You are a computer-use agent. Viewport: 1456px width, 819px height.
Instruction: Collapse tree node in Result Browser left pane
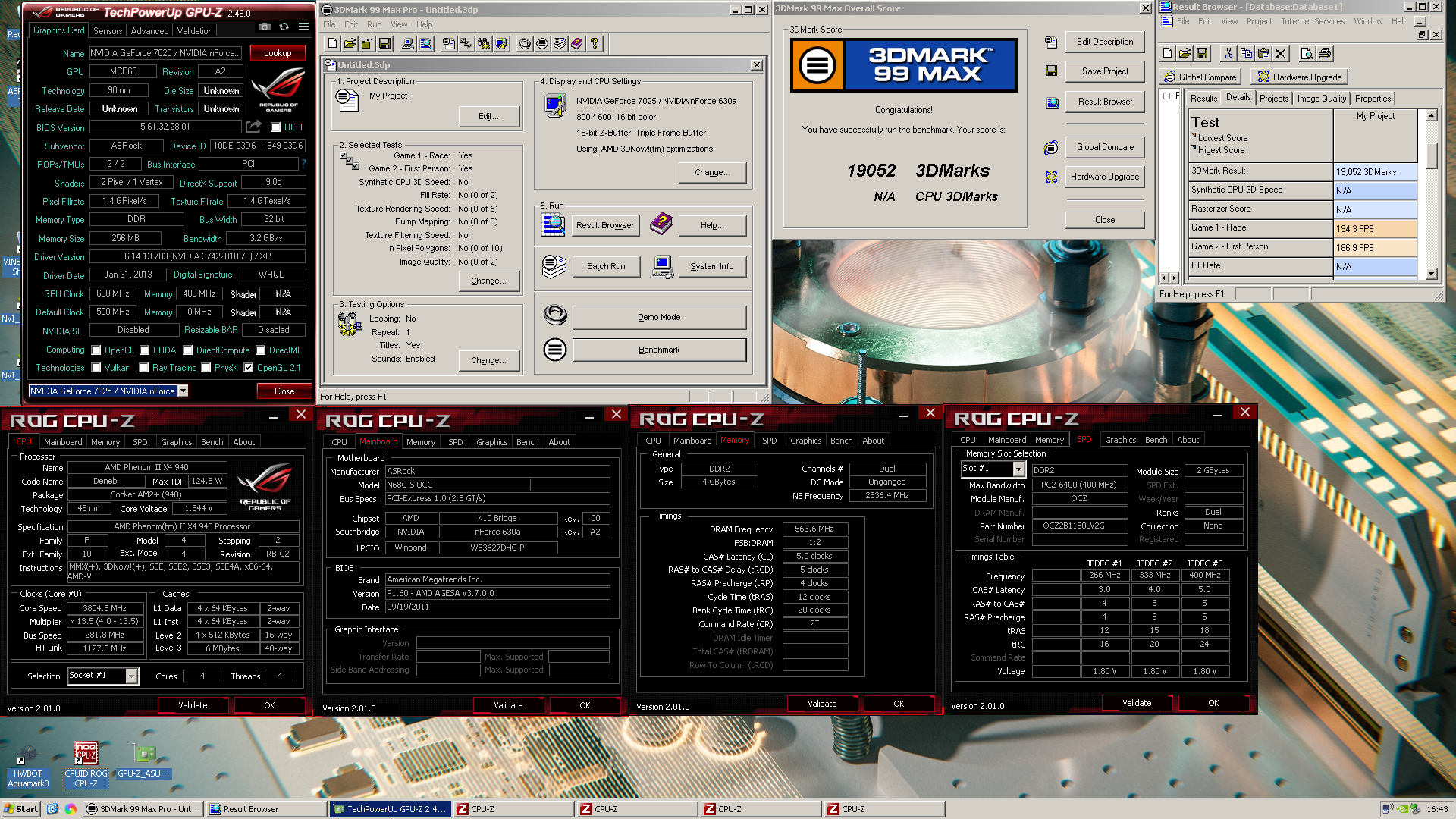1166,96
